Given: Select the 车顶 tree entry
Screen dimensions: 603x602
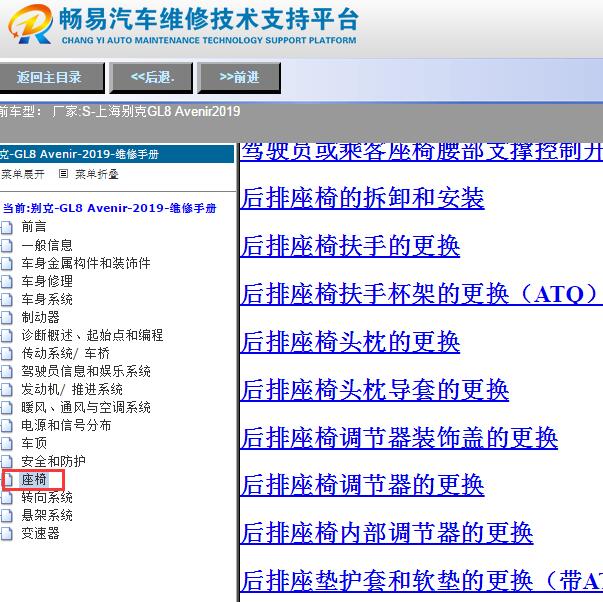Looking at the screenshot, I should 34,443.
